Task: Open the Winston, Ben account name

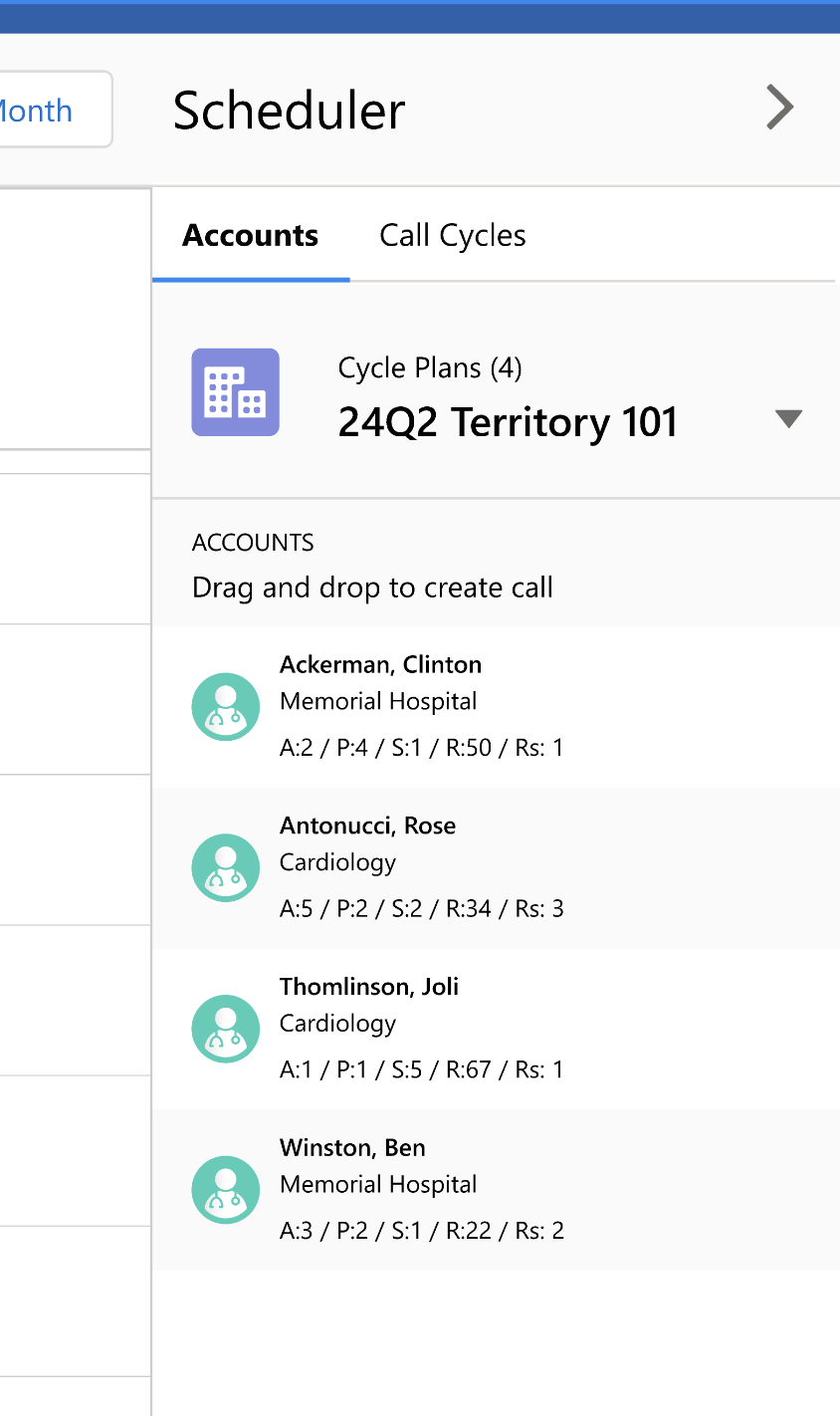Action: [x=352, y=1148]
